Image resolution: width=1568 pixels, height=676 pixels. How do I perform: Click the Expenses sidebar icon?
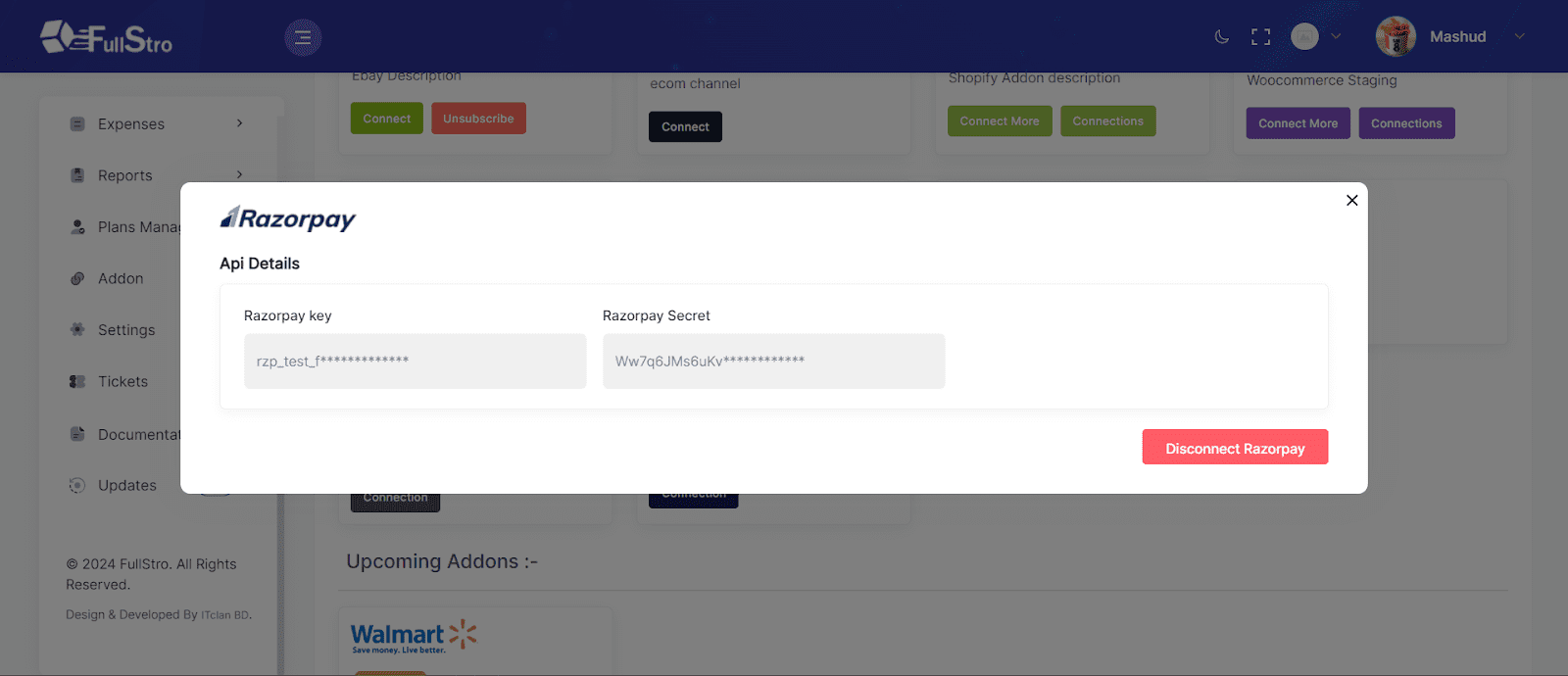(x=77, y=124)
